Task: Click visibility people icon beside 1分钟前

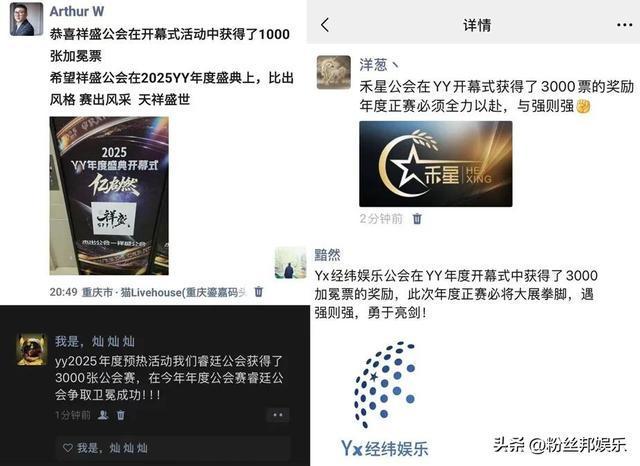Action: 103,415
